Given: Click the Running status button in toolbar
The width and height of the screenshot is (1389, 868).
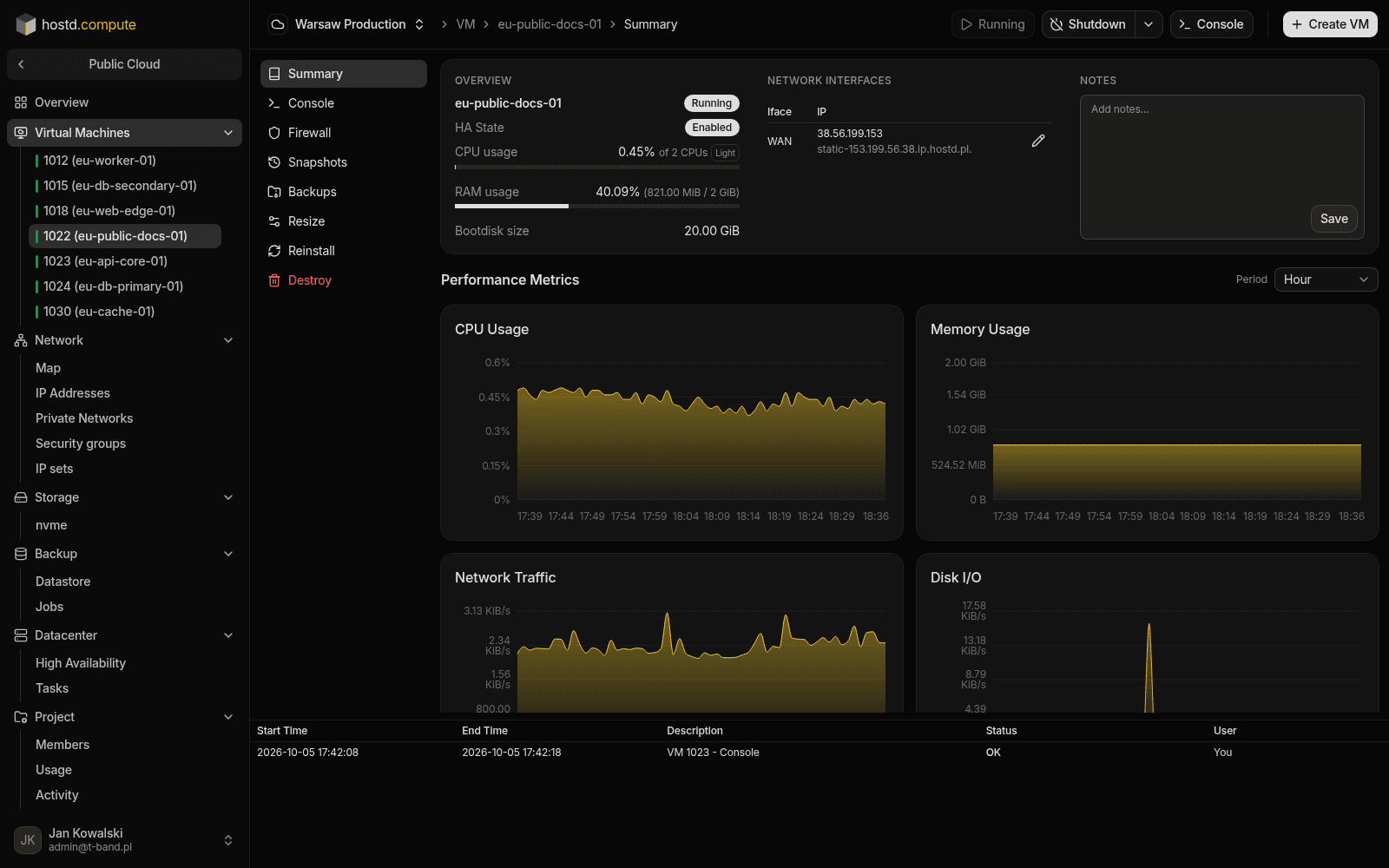Looking at the screenshot, I should point(992,24).
